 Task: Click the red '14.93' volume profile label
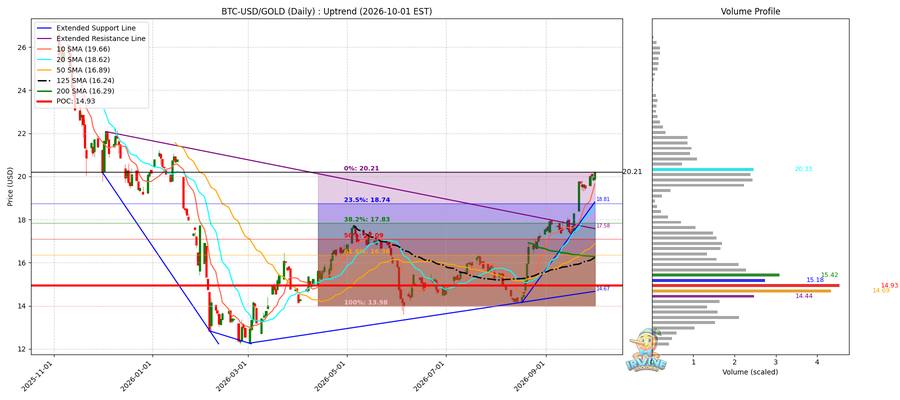point(889,285)
